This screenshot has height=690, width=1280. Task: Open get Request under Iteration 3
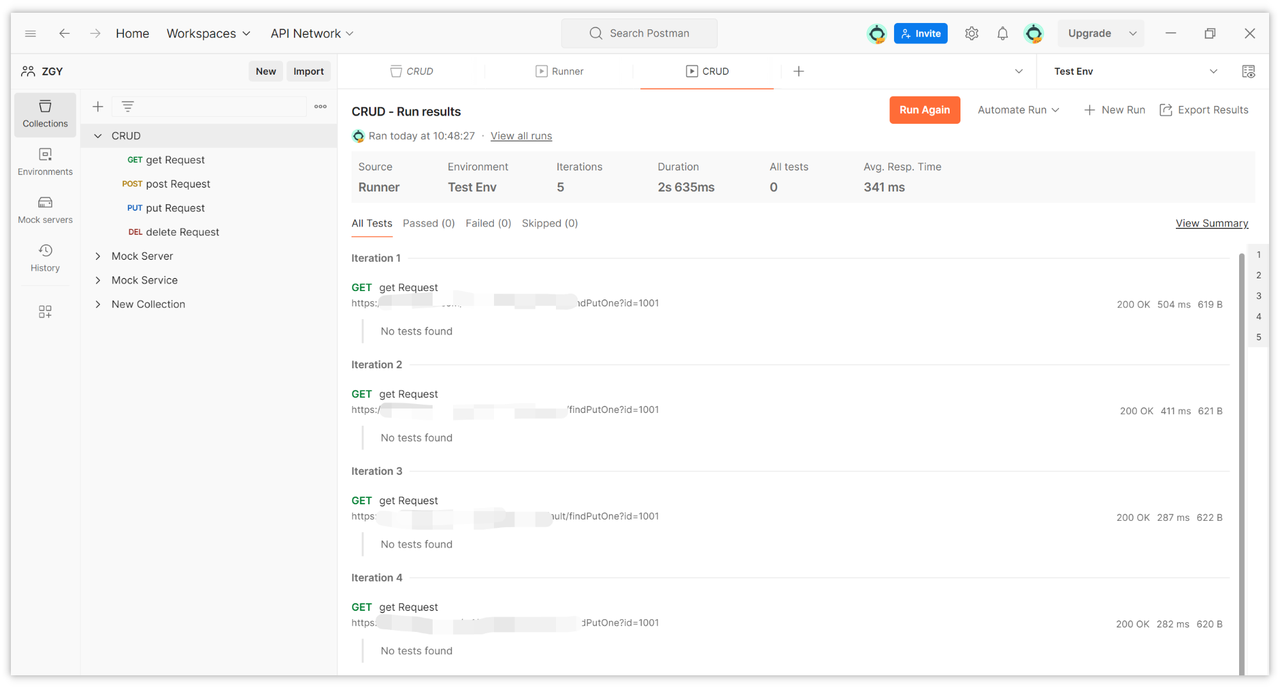point(408,501)
